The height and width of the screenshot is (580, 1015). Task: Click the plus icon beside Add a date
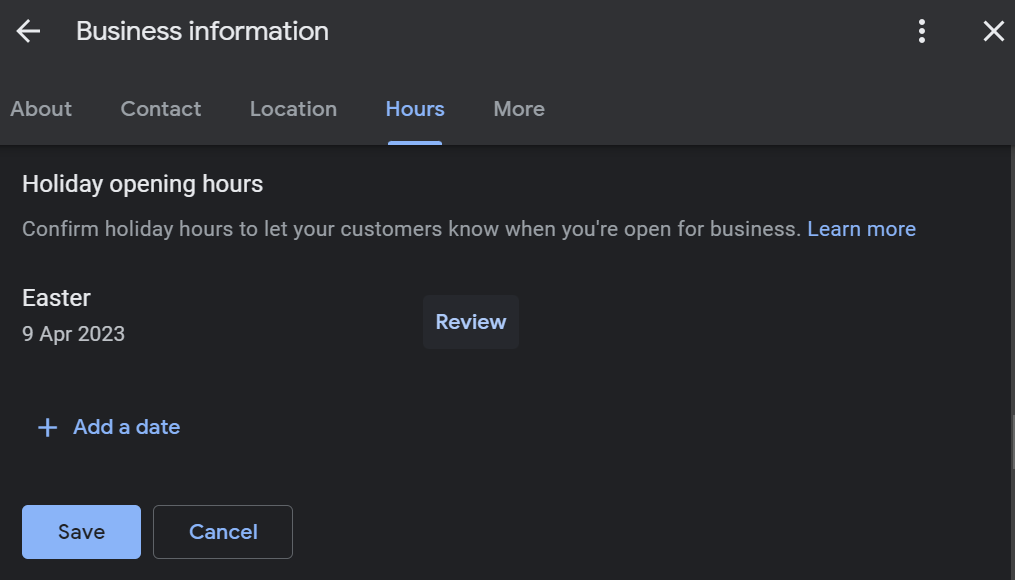click(x=47, y=427)
